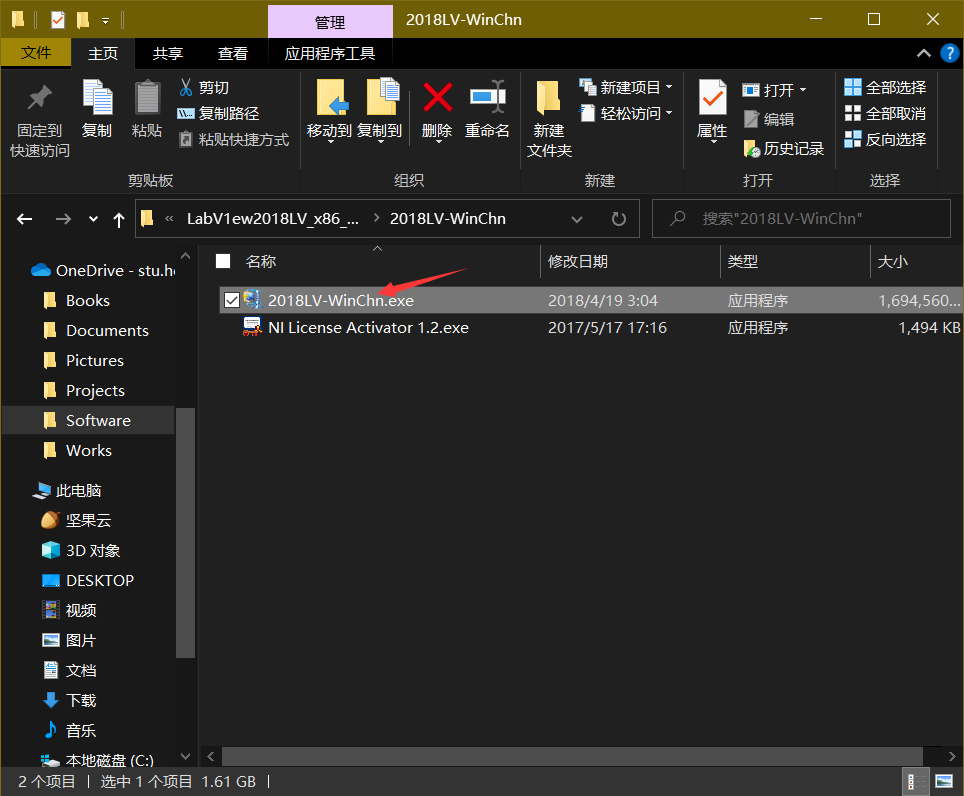Image resolution: width=964 pixels, height=796 pixels.
Task: Open OneDrive in navigation pane
Action: tap(101, 270)
